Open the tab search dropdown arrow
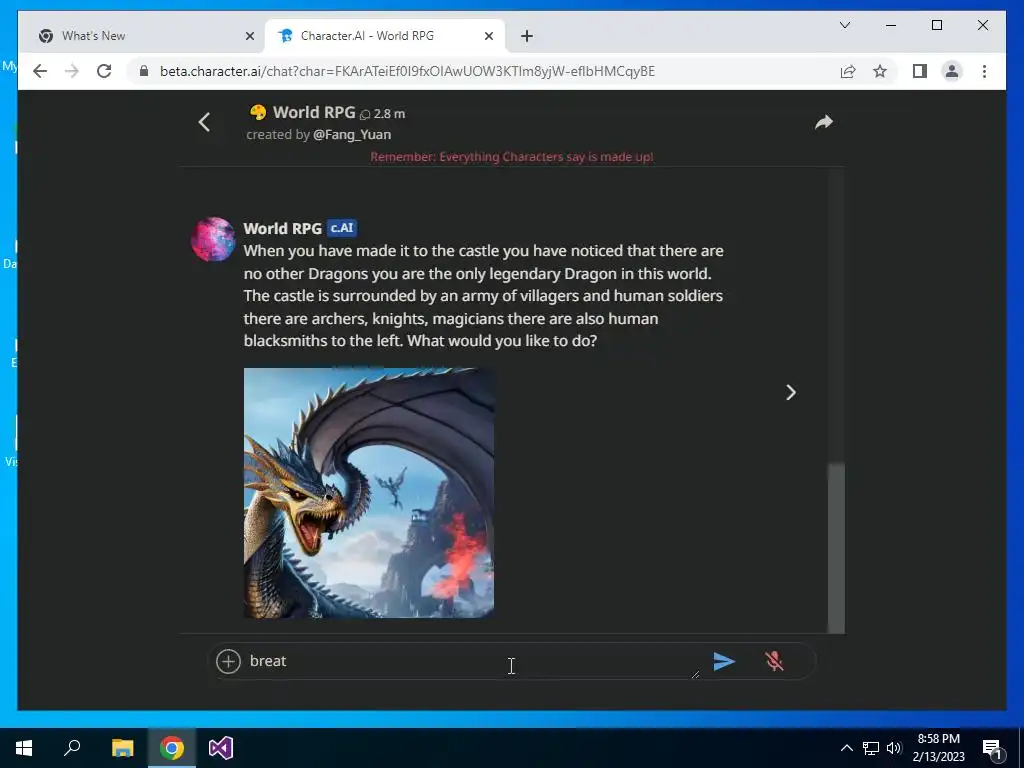The image size is (1024, 768). [x=844, y=25]
